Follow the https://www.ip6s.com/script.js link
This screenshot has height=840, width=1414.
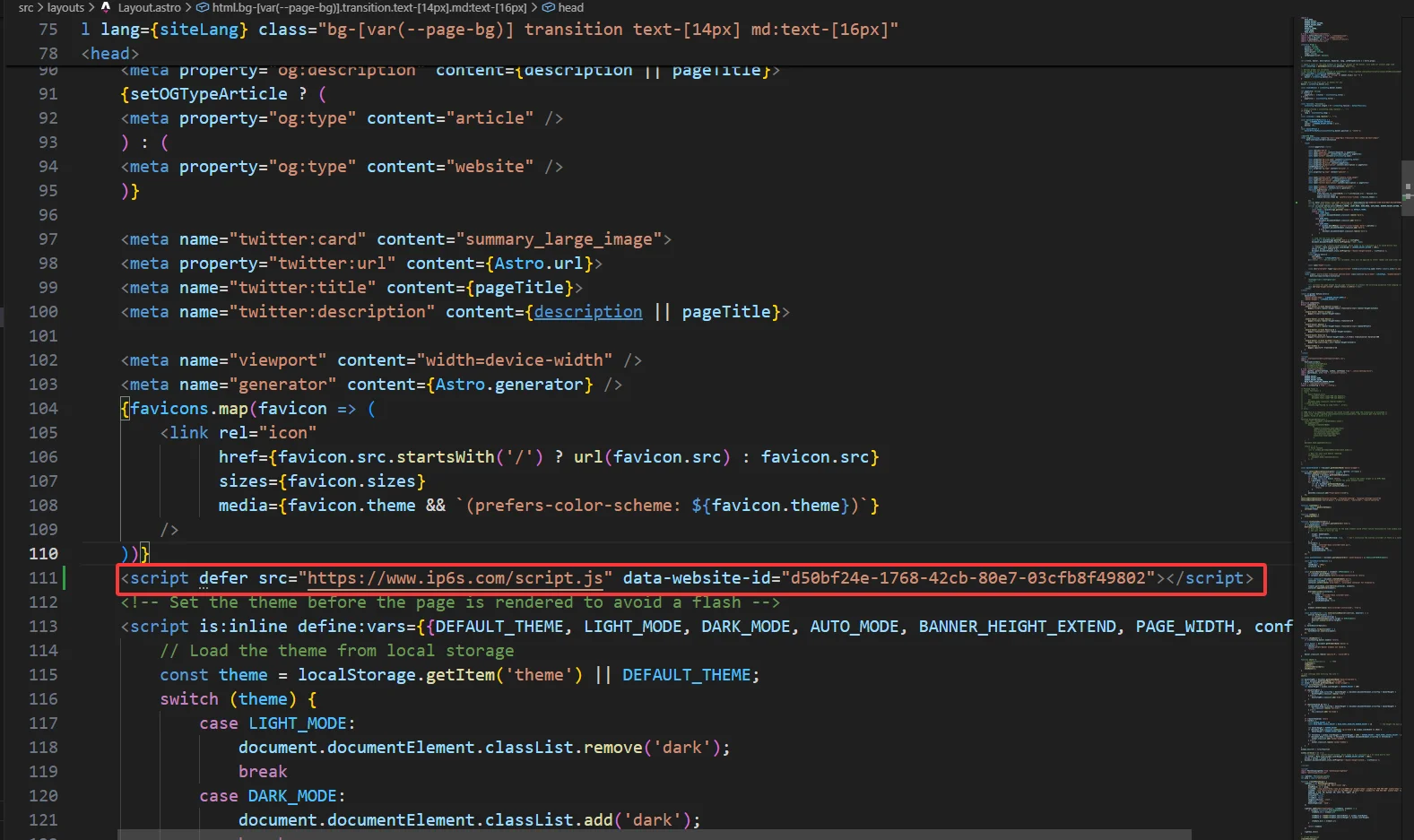click(455, 578)
